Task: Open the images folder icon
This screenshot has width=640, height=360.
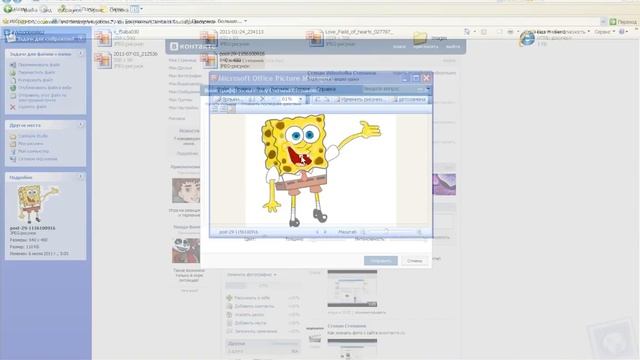Action: pos(420,38)
